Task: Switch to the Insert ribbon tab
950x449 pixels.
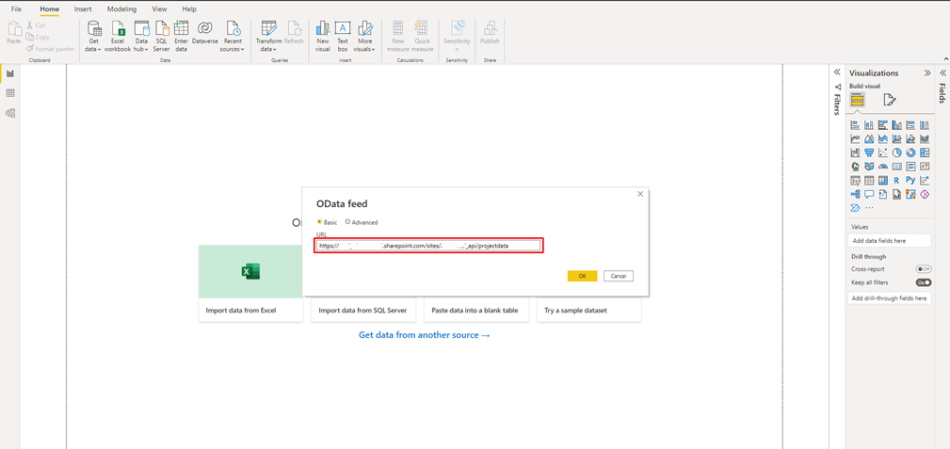Action: 83,9
